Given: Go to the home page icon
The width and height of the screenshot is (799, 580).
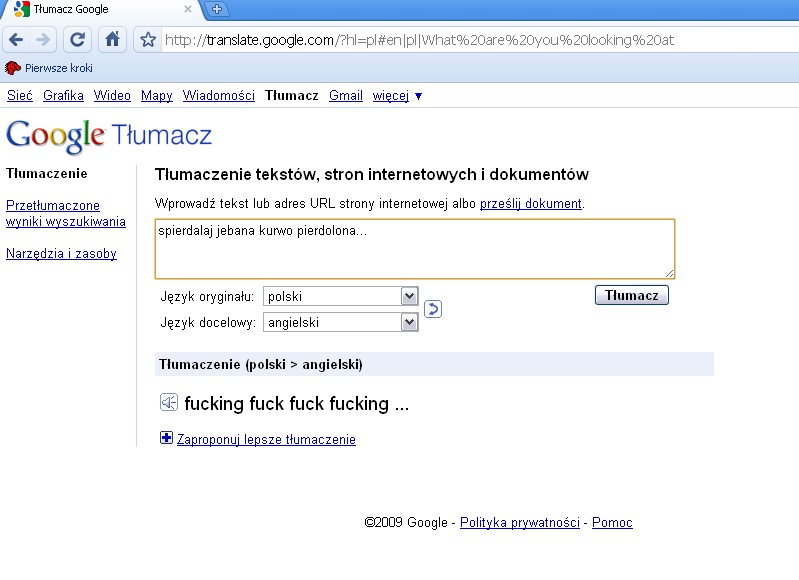Looking at the screenshot, I should tap(113, 40).
